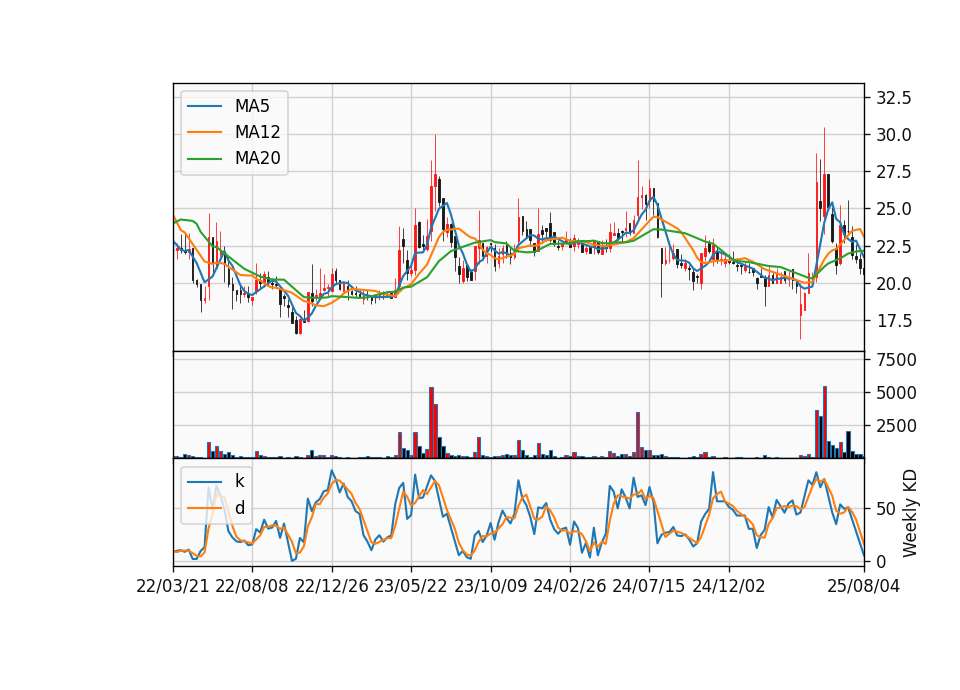Click the 2500 volume axis label
Viewport: 960px width, 690px height.
pyautogui.click(x=896, y=426)
